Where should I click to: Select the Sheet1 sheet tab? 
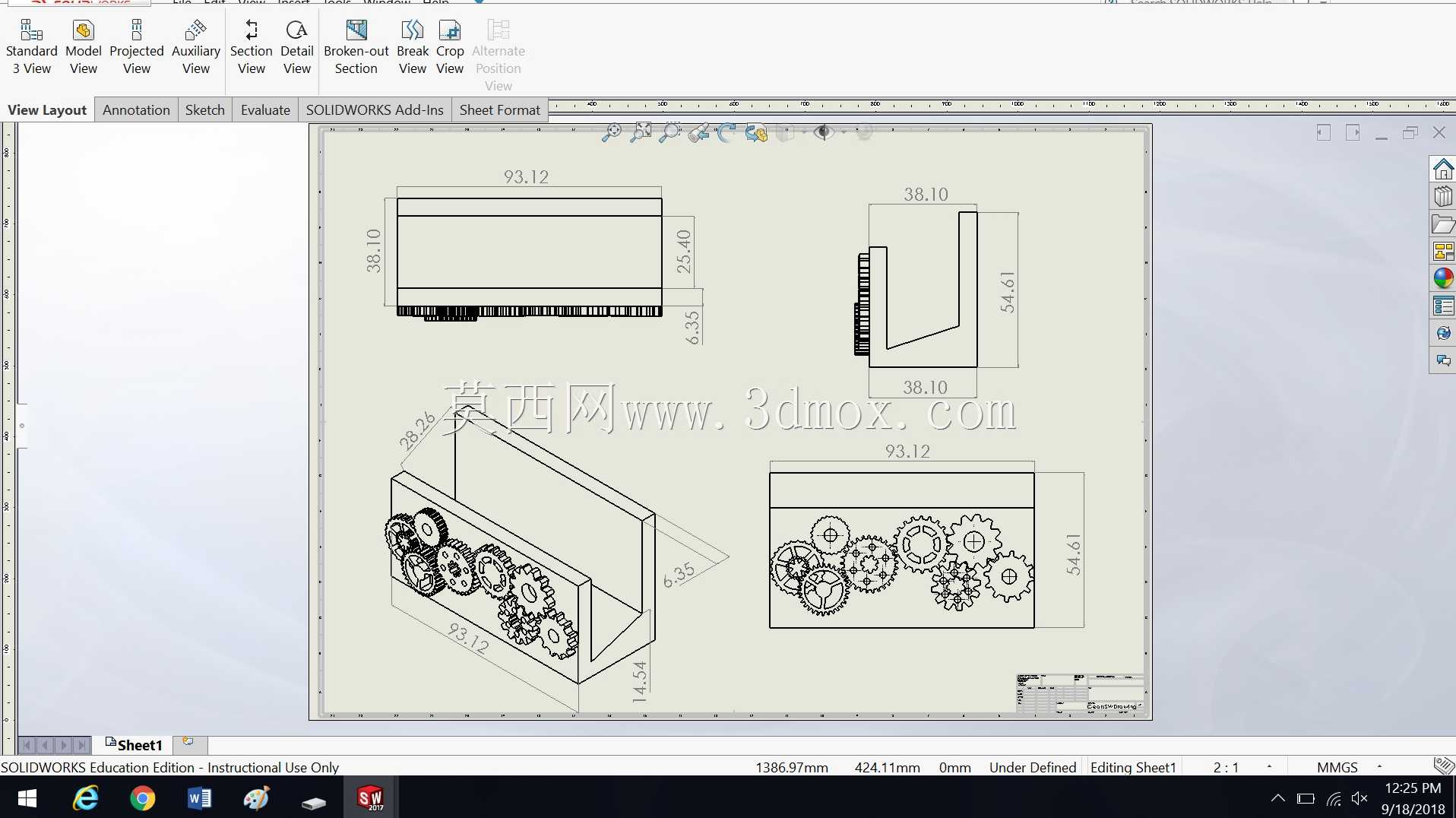point(135,745)
